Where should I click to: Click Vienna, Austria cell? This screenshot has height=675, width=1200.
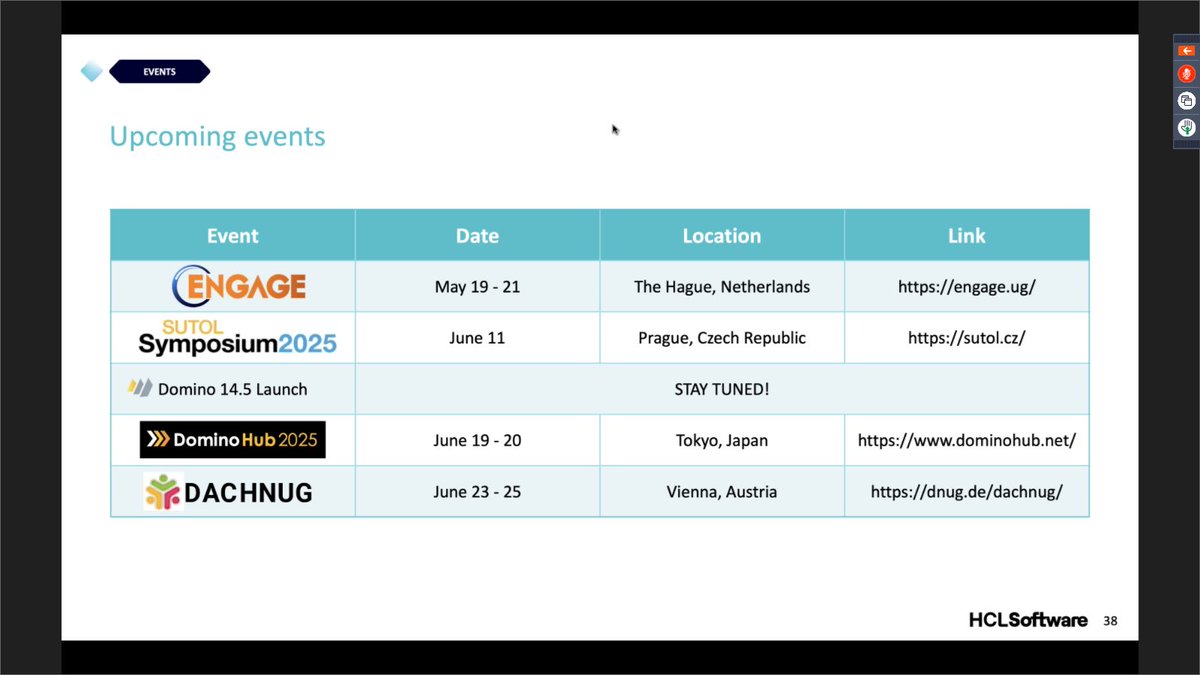click(x=722, y=492)
